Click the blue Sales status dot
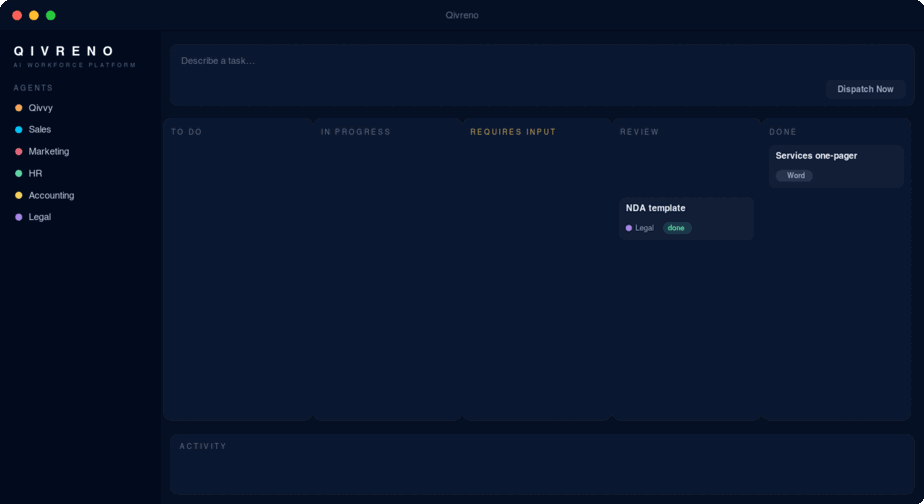The image size is (924, 504). tap(18, 130)
